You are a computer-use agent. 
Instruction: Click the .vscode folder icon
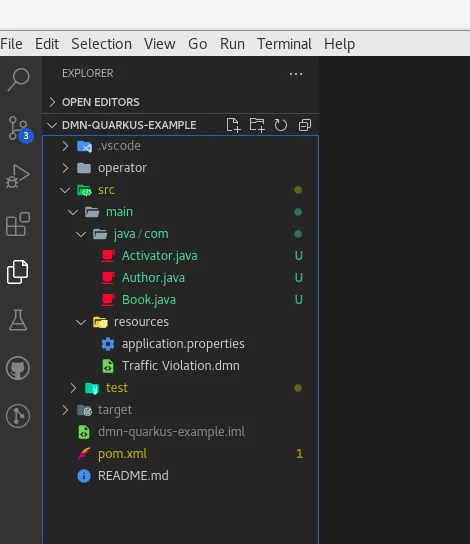tap(84, 146)
